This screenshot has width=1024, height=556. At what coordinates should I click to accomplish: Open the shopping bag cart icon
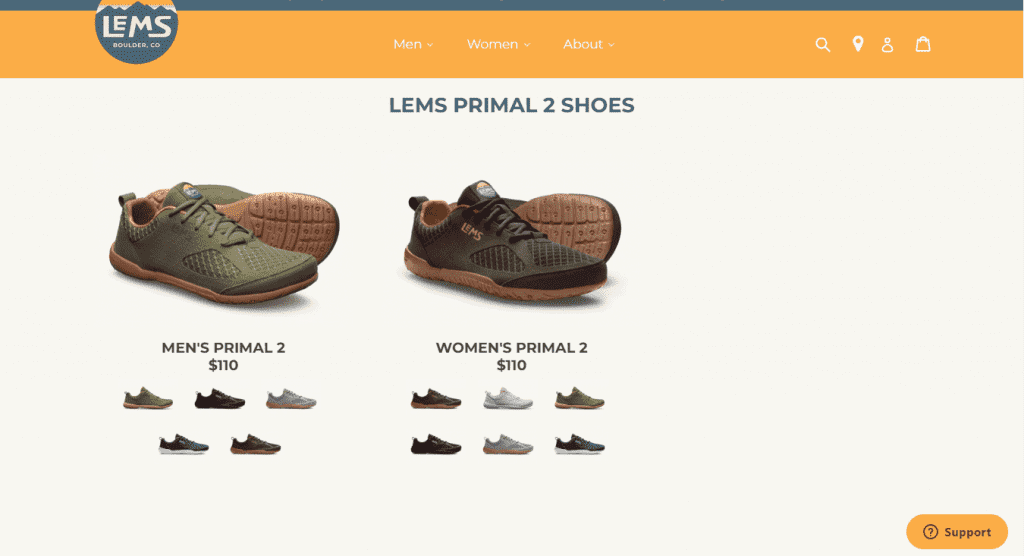(x=922, y=44)
